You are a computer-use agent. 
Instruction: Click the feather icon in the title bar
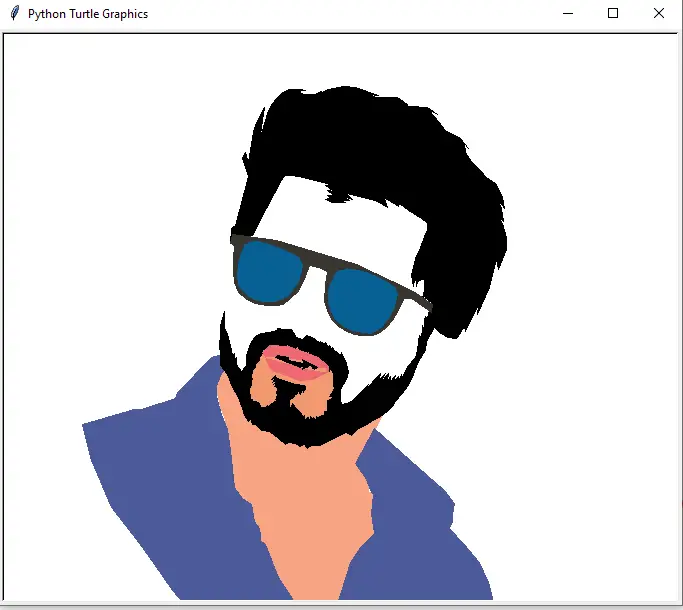coord(15,13)
